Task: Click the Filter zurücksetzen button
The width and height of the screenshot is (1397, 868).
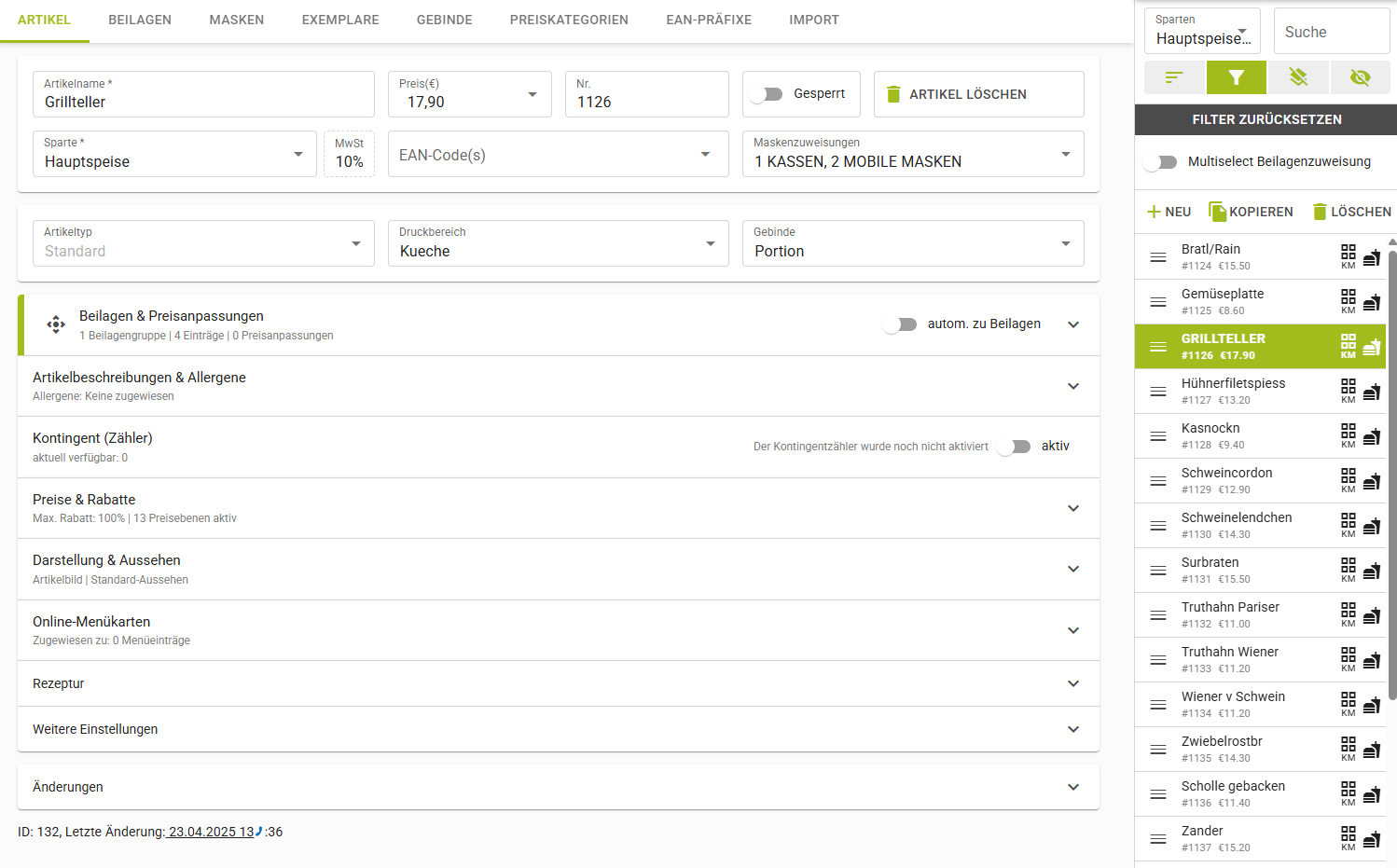Action: point(1266,119)
